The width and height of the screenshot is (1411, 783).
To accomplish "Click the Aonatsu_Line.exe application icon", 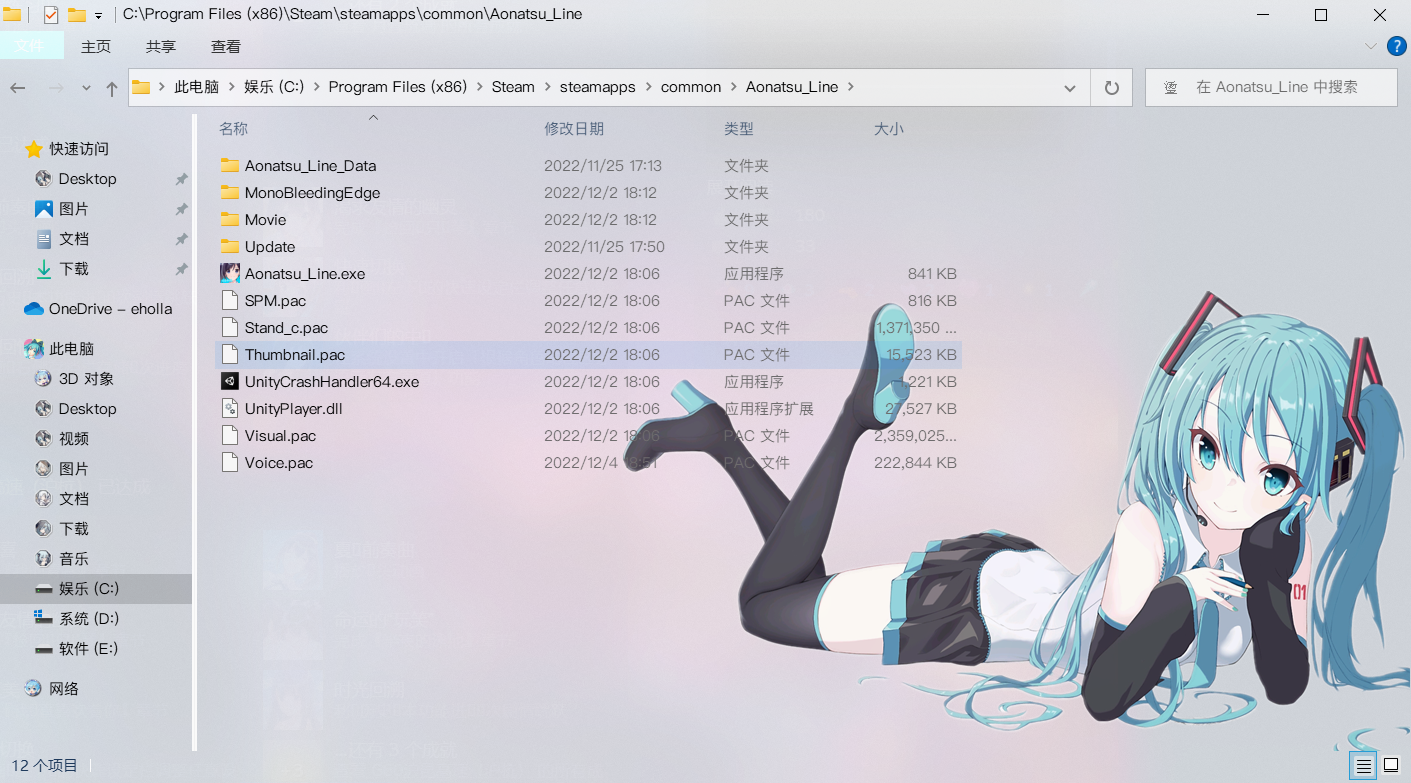I will [230, 274].
